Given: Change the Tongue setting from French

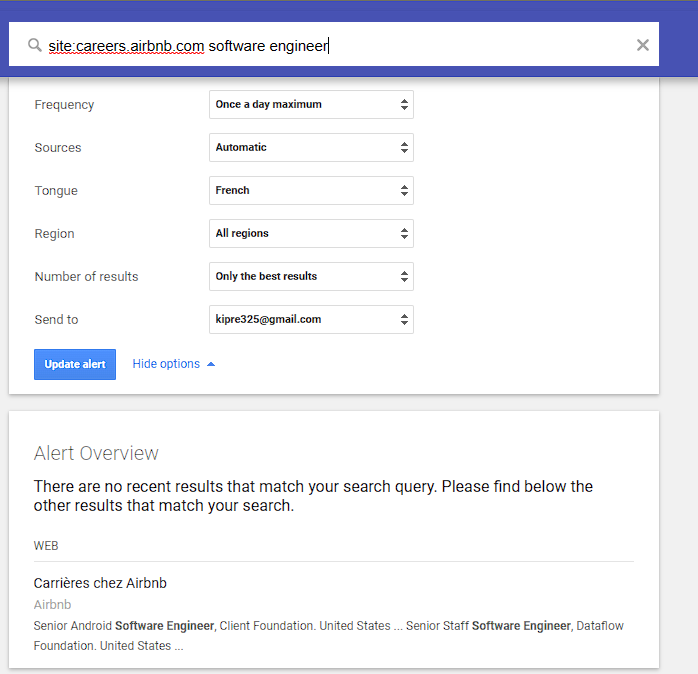Looking at the screenshot, I should tap(310, 191).
